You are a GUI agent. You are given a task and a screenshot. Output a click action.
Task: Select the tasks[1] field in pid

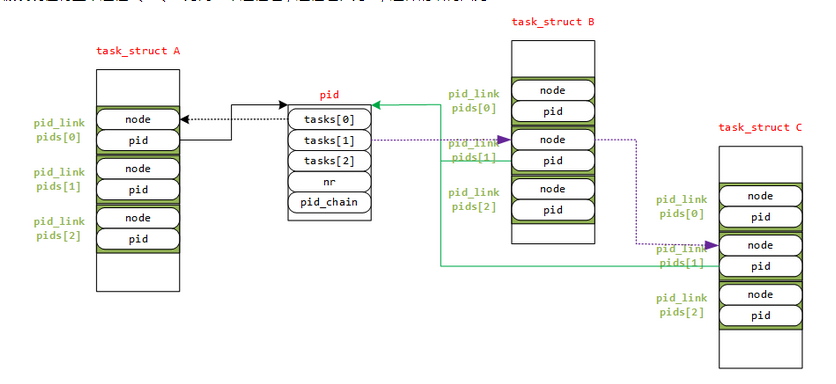329,140
